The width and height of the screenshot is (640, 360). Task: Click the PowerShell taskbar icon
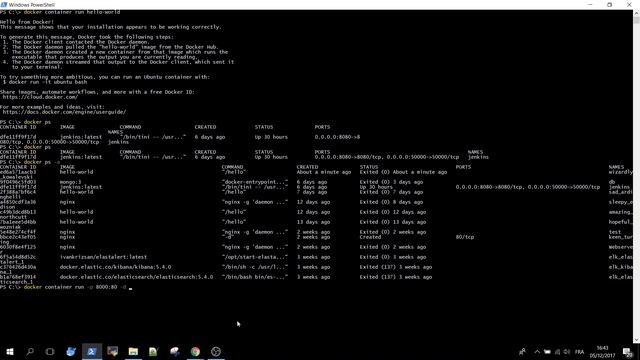point(91,351)
